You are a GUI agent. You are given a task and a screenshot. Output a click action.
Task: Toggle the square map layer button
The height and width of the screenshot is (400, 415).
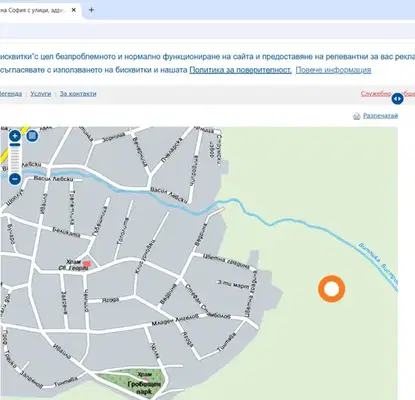click(32, 136)
